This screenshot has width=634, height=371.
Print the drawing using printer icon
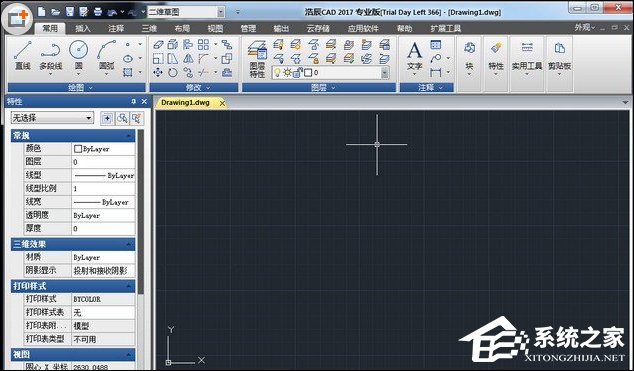[98, 12]
